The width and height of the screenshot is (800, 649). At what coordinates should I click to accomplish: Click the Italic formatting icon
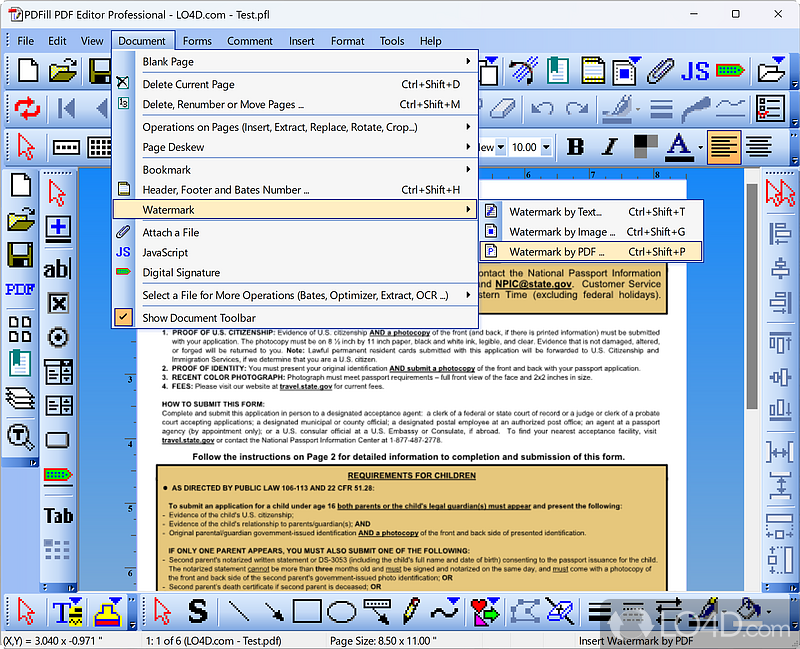point(609,147)
